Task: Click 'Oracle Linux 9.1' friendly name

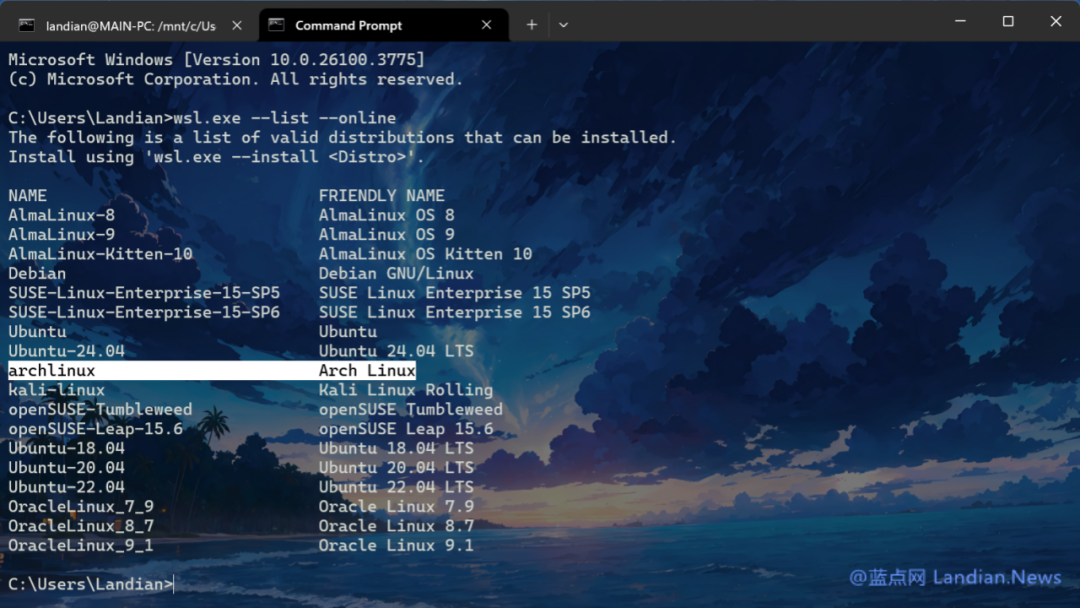Action: (x=396, y=545)
